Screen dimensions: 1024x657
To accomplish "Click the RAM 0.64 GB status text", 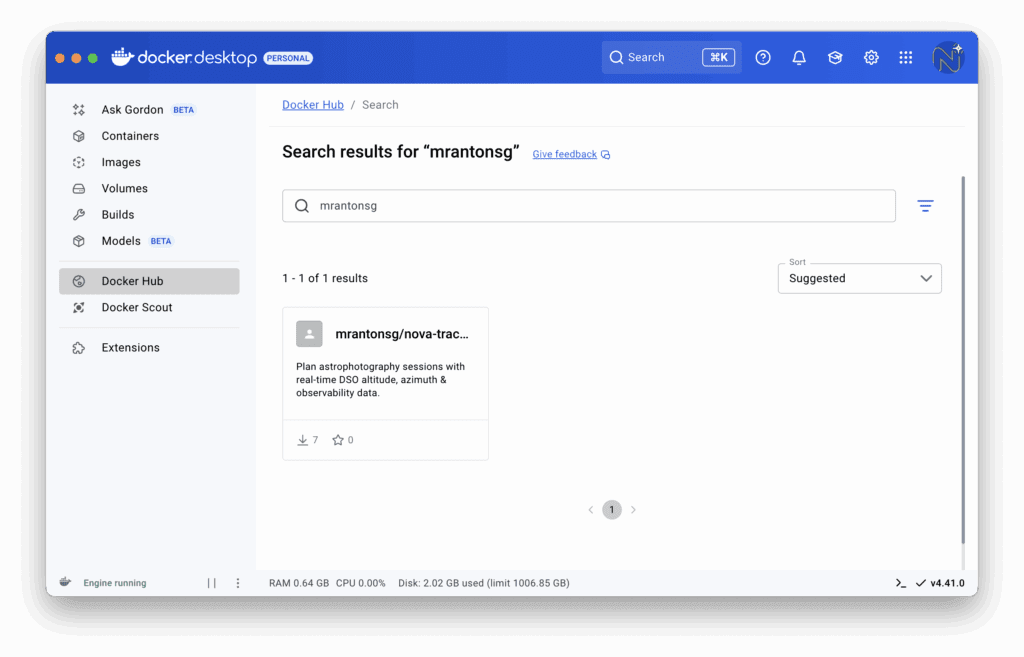I will pyautogui.click(x=299, y=583).
